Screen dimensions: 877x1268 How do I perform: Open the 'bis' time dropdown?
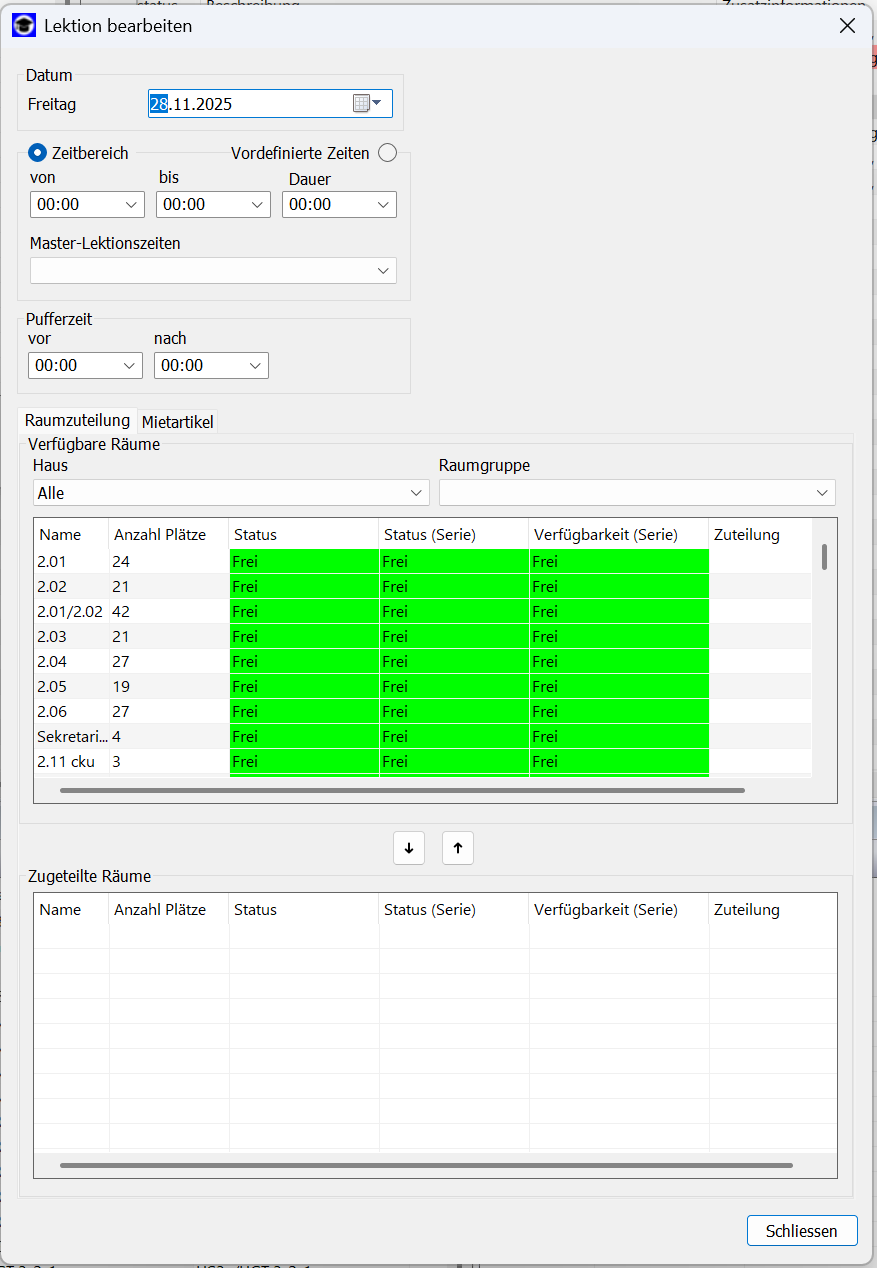(257, 205)
